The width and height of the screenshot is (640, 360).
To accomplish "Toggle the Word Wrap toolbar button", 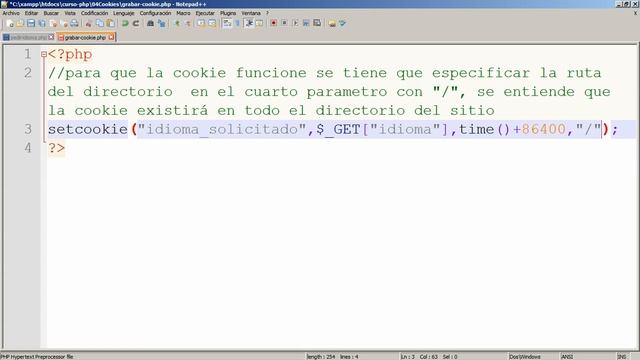I will tap(227, 24).
